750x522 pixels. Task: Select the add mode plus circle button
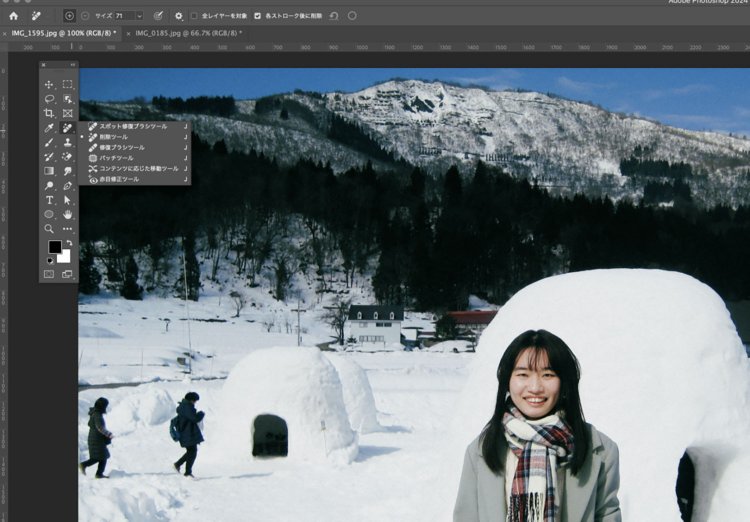click(x=69, y=16)
